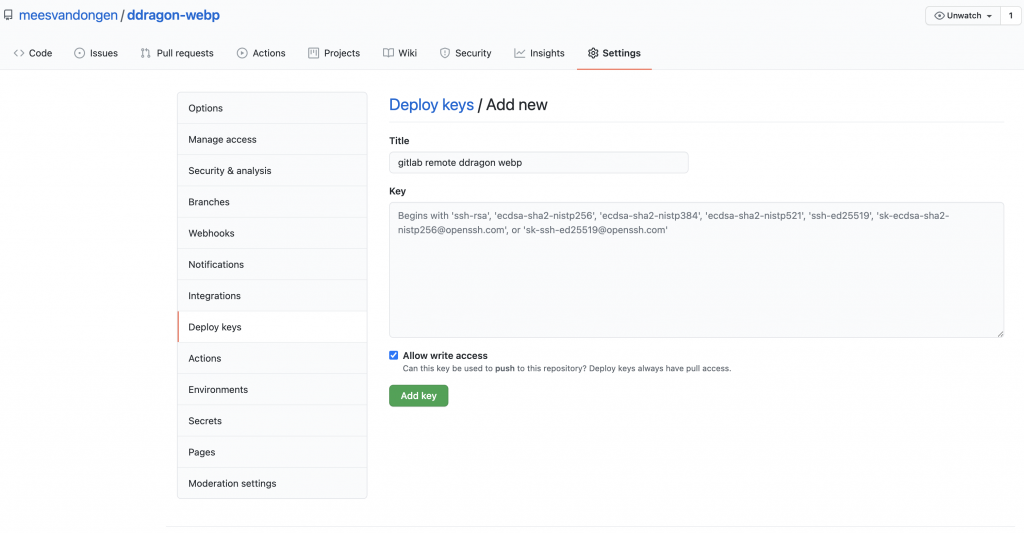Click the Security shield icon
Screen dimensions: 1024x533
click(445, 53)
